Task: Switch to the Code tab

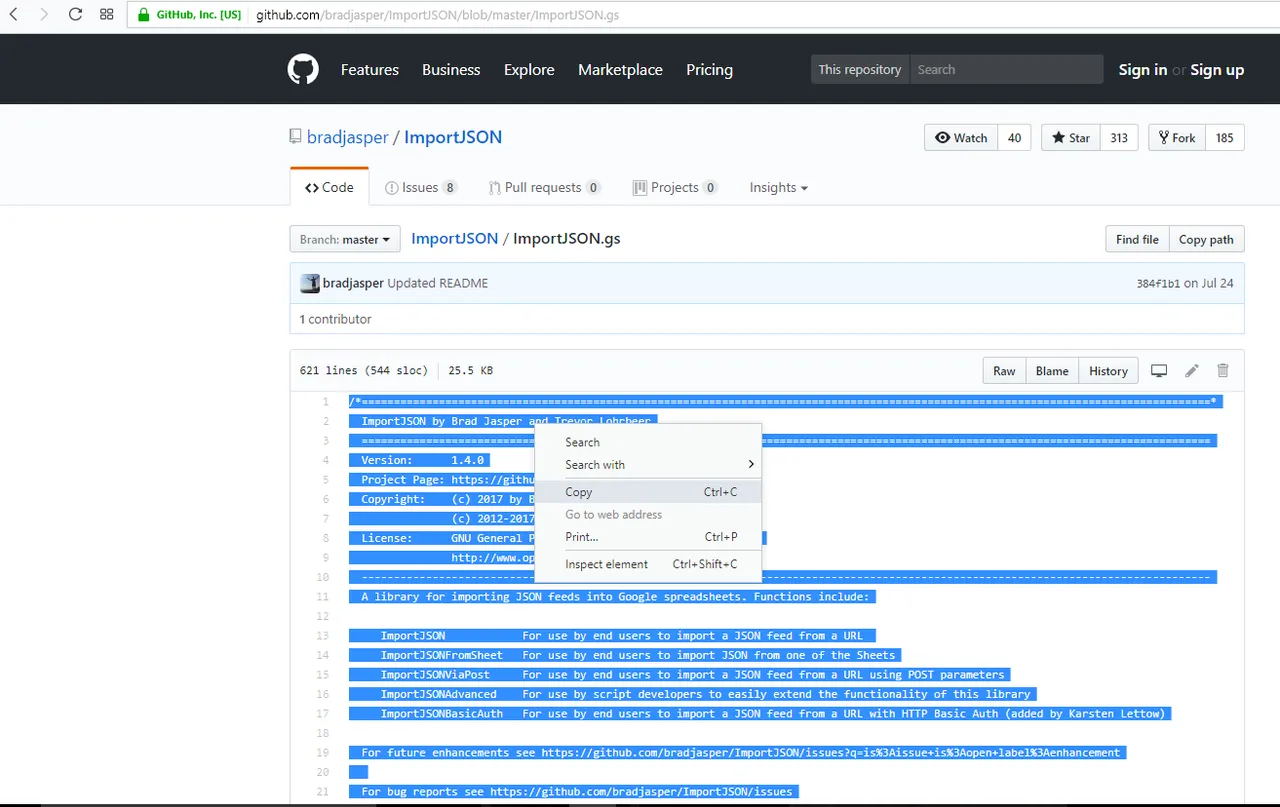Action: pyautogui.click(x=330, y=187)
